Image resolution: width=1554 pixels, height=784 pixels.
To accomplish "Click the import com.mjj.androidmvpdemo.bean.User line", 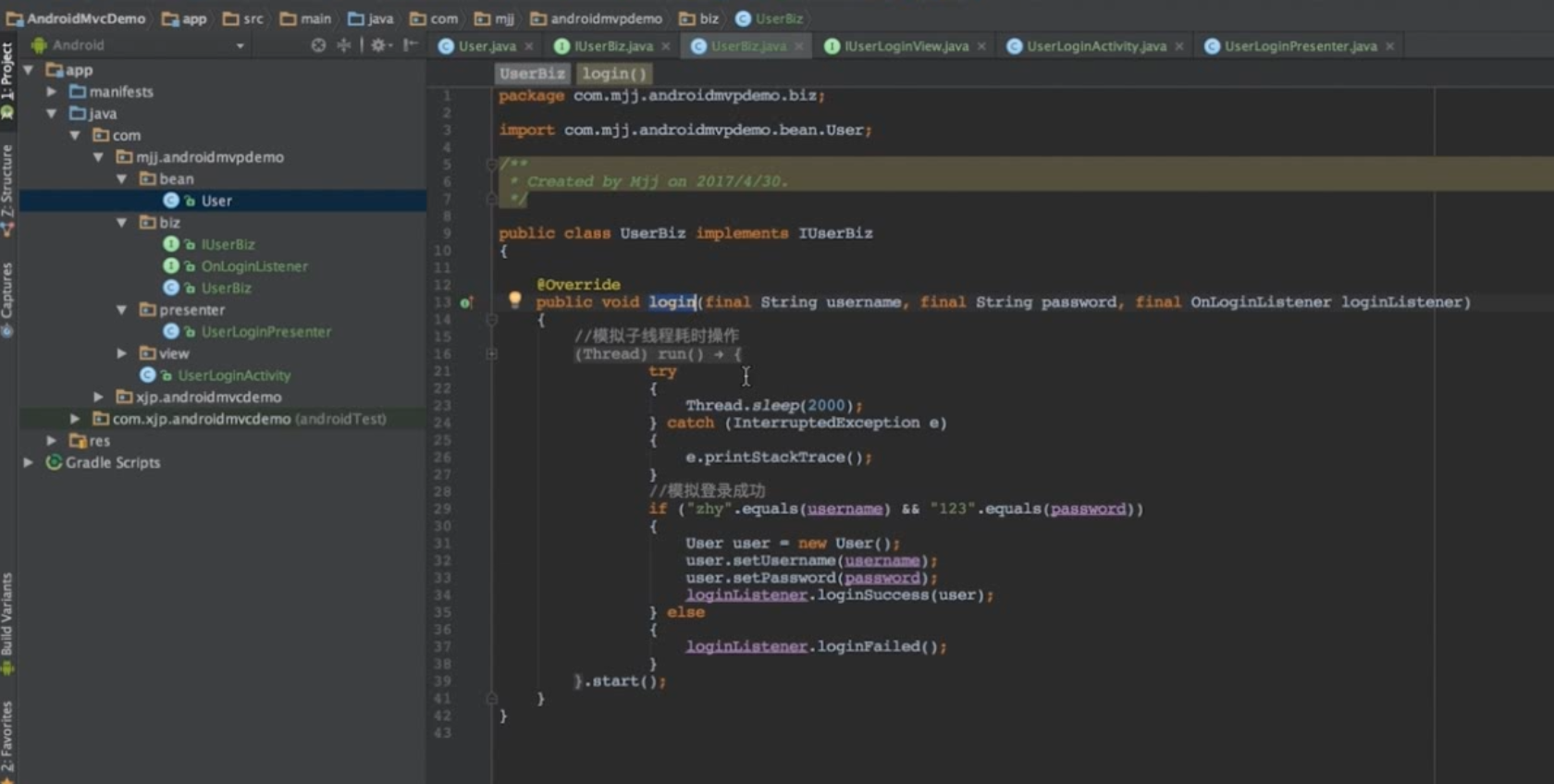I will point(685,130).
